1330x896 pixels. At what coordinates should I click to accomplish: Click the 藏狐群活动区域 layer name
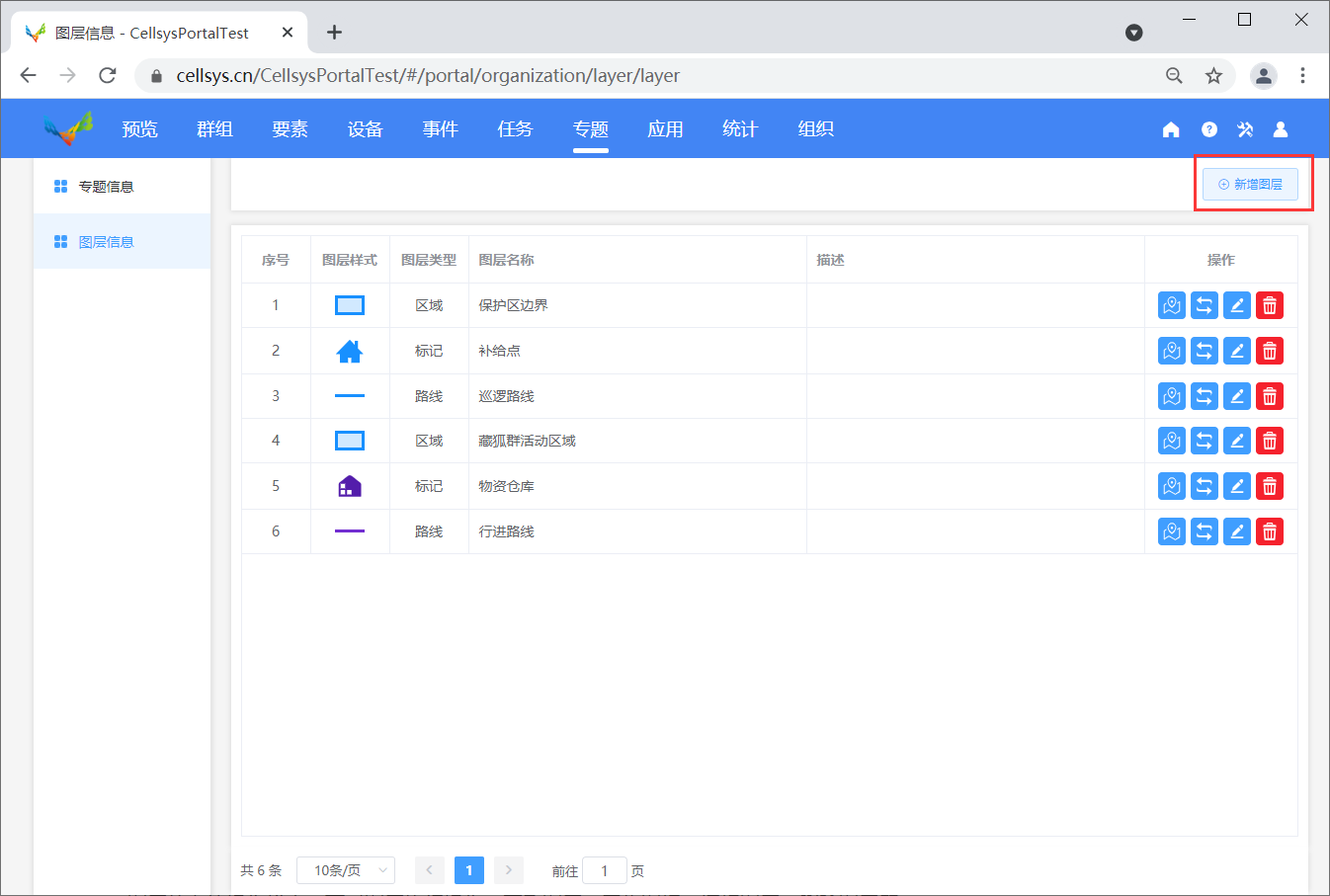(527, 441)
